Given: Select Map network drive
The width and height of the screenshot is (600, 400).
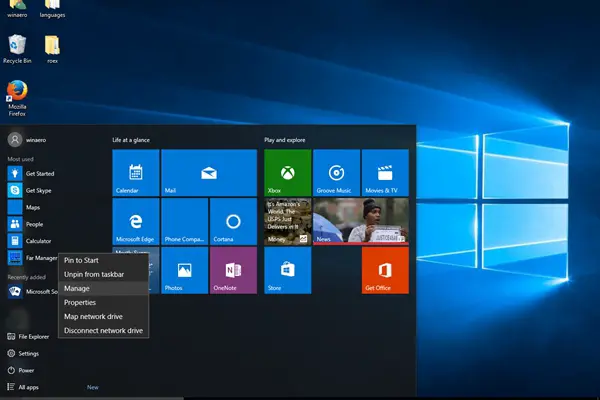Looking at the screenshot, I should [103, 317].
